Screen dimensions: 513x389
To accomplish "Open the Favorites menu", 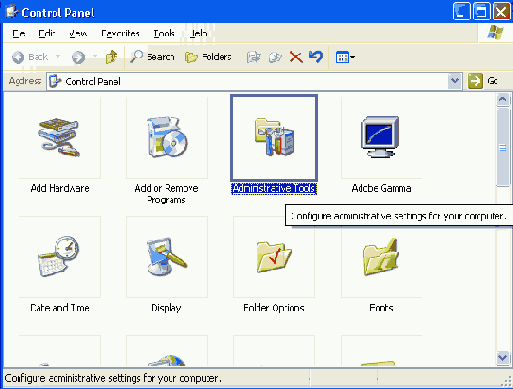I will point(120,33).
